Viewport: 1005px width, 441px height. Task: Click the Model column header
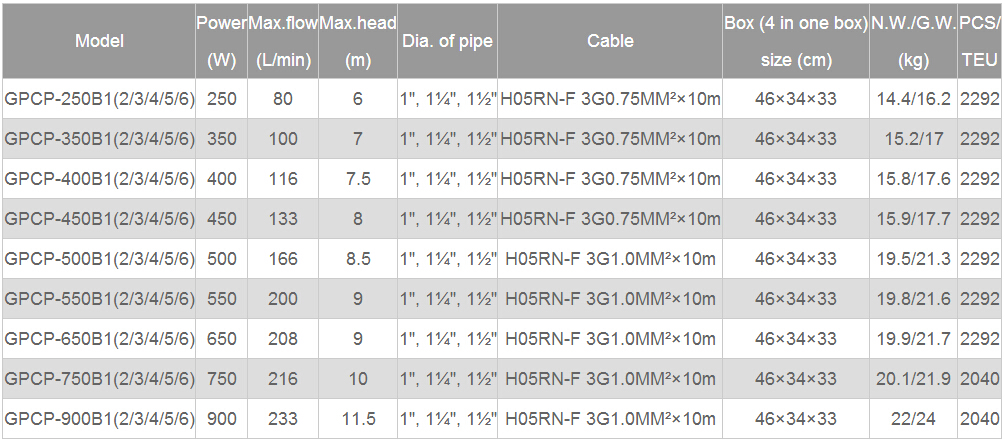pyautogui.click(x=99, y=41)
